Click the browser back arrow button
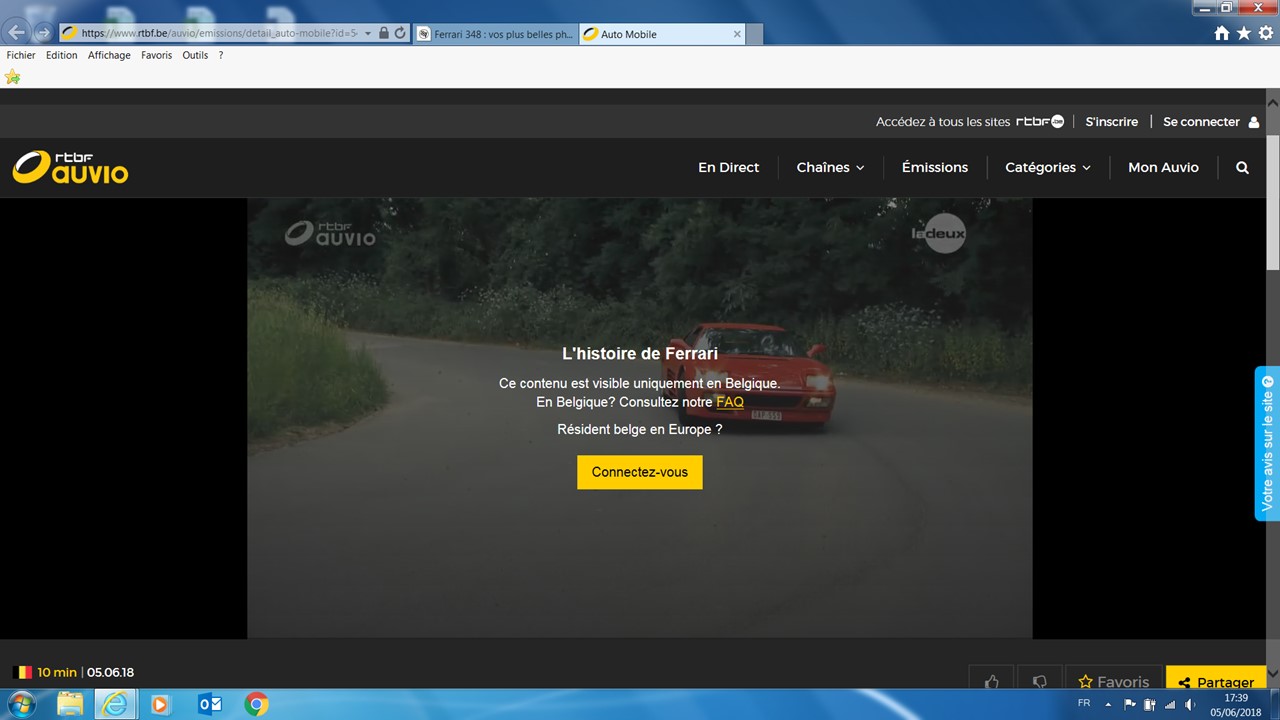 17,33
